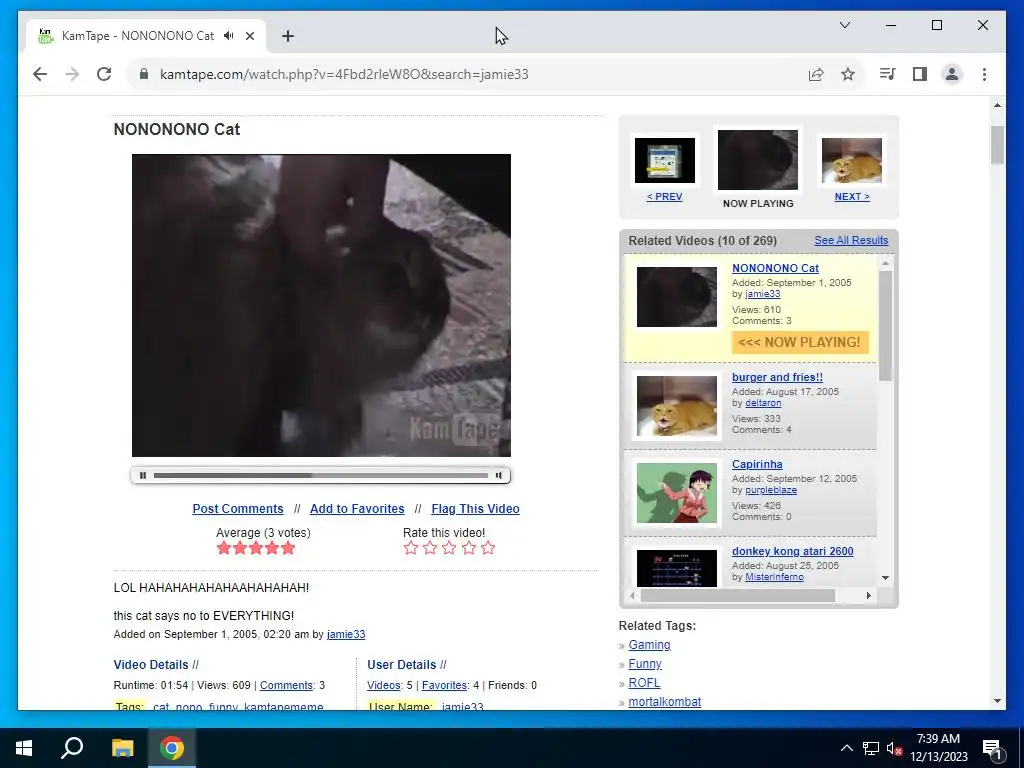View purpleblaze's user profile
This screenshot has height=768, width=1024.
coord(771,490)
